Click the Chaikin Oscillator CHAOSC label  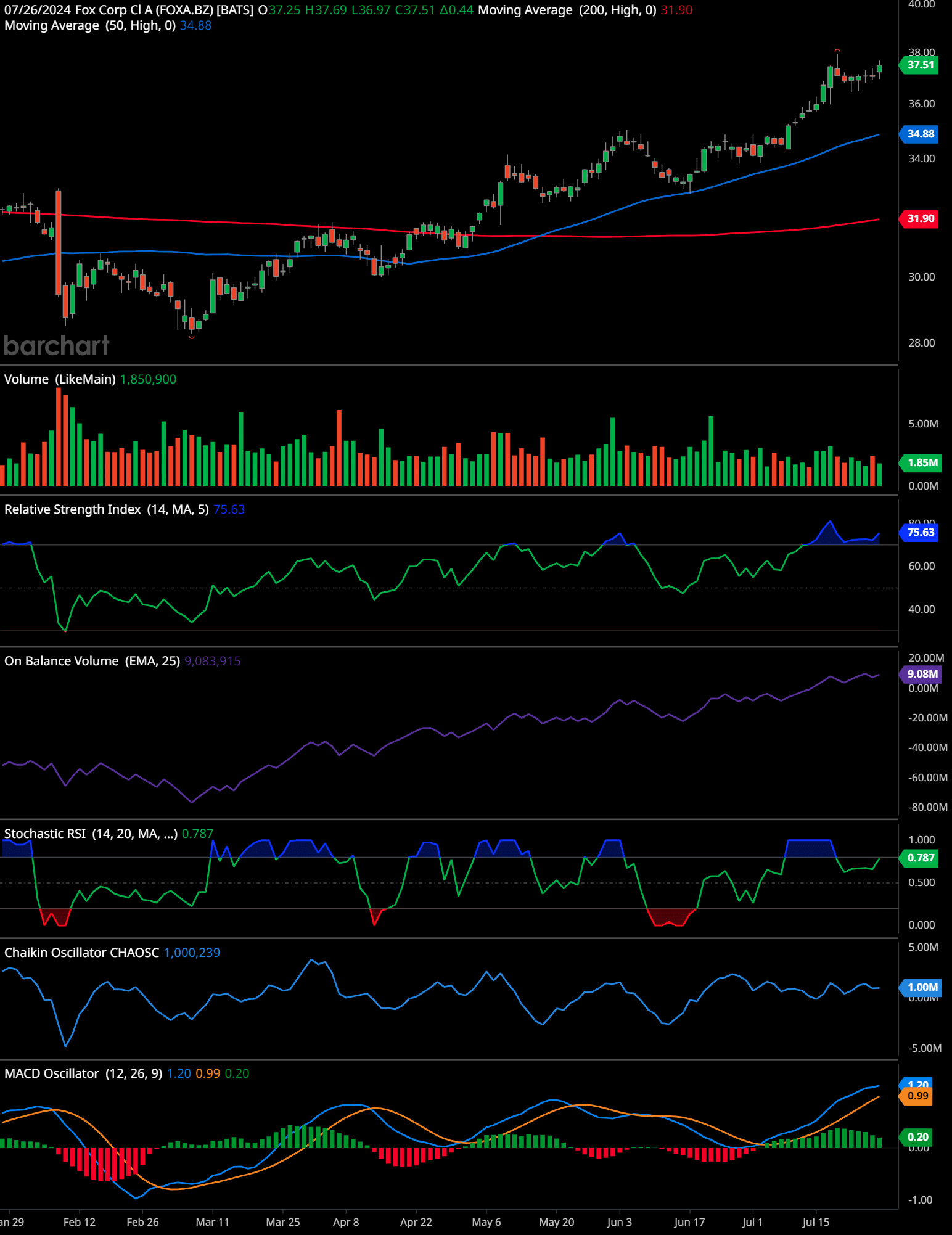point(81,953)
